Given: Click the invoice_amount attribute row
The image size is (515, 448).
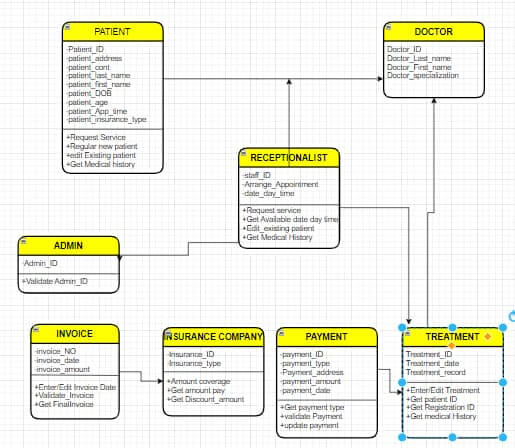Looking at the screenshot, I should click(62, 369).
